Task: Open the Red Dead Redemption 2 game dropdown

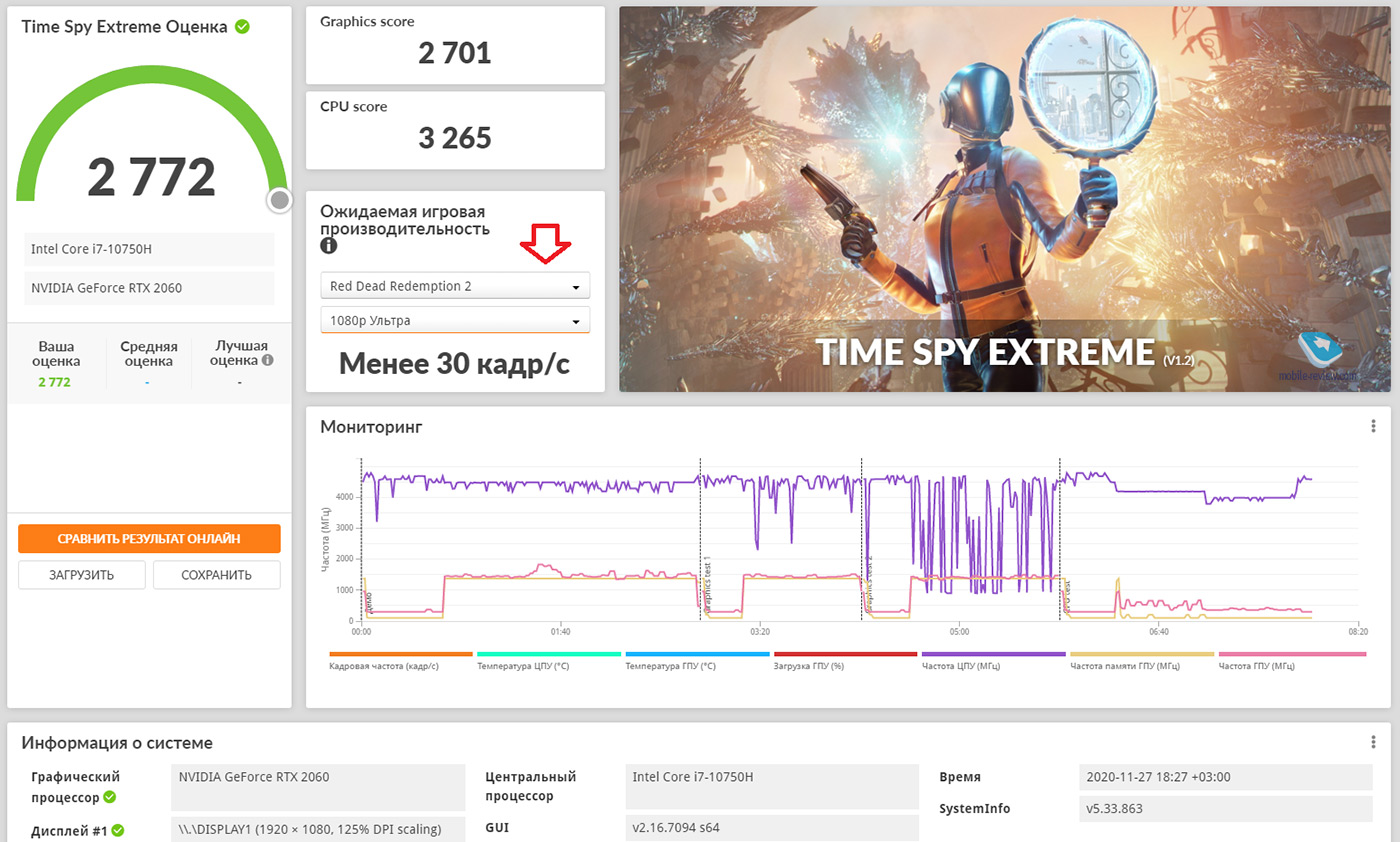Action: [455, 286]
